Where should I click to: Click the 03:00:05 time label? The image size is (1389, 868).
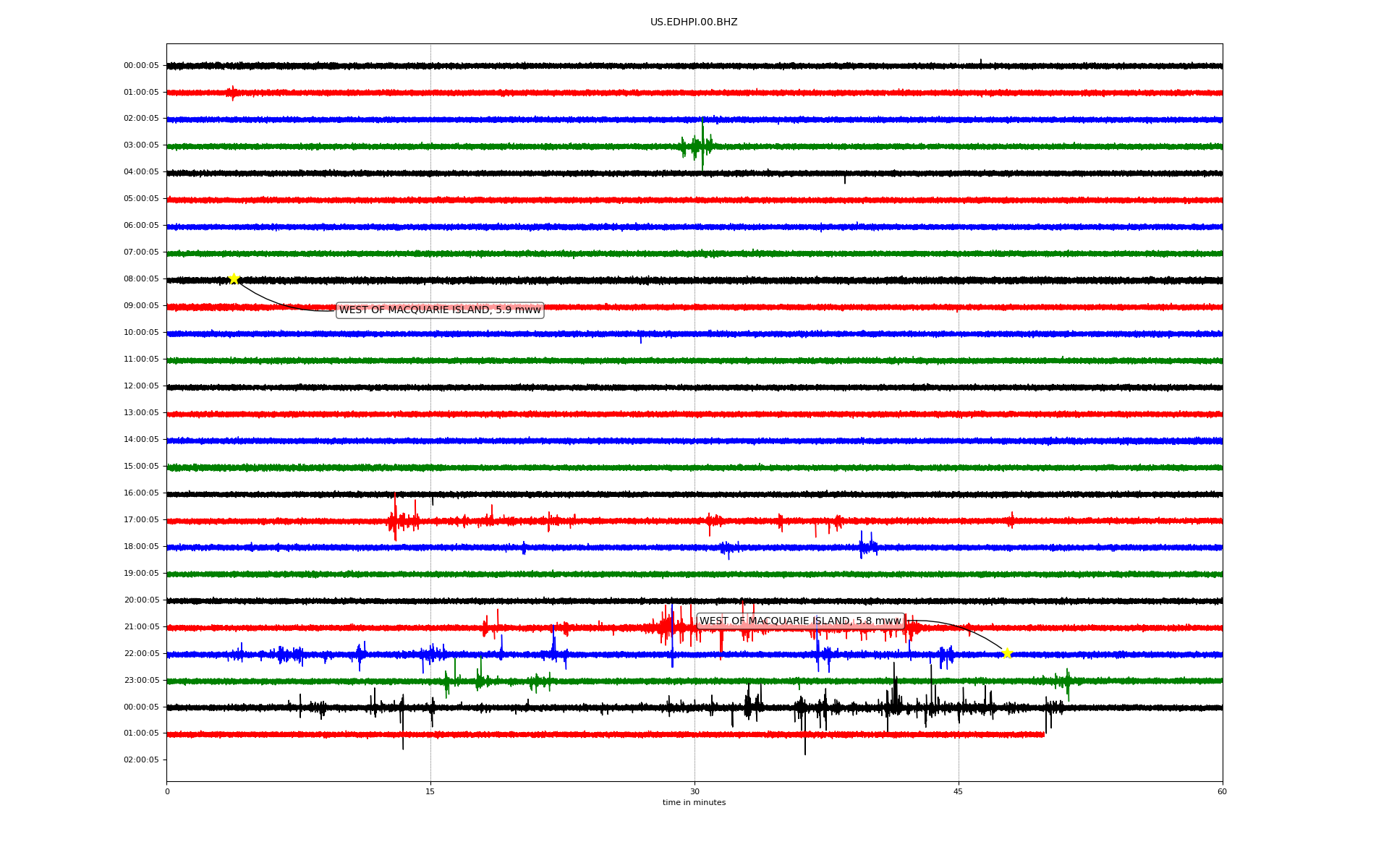[x=141, y=145]
